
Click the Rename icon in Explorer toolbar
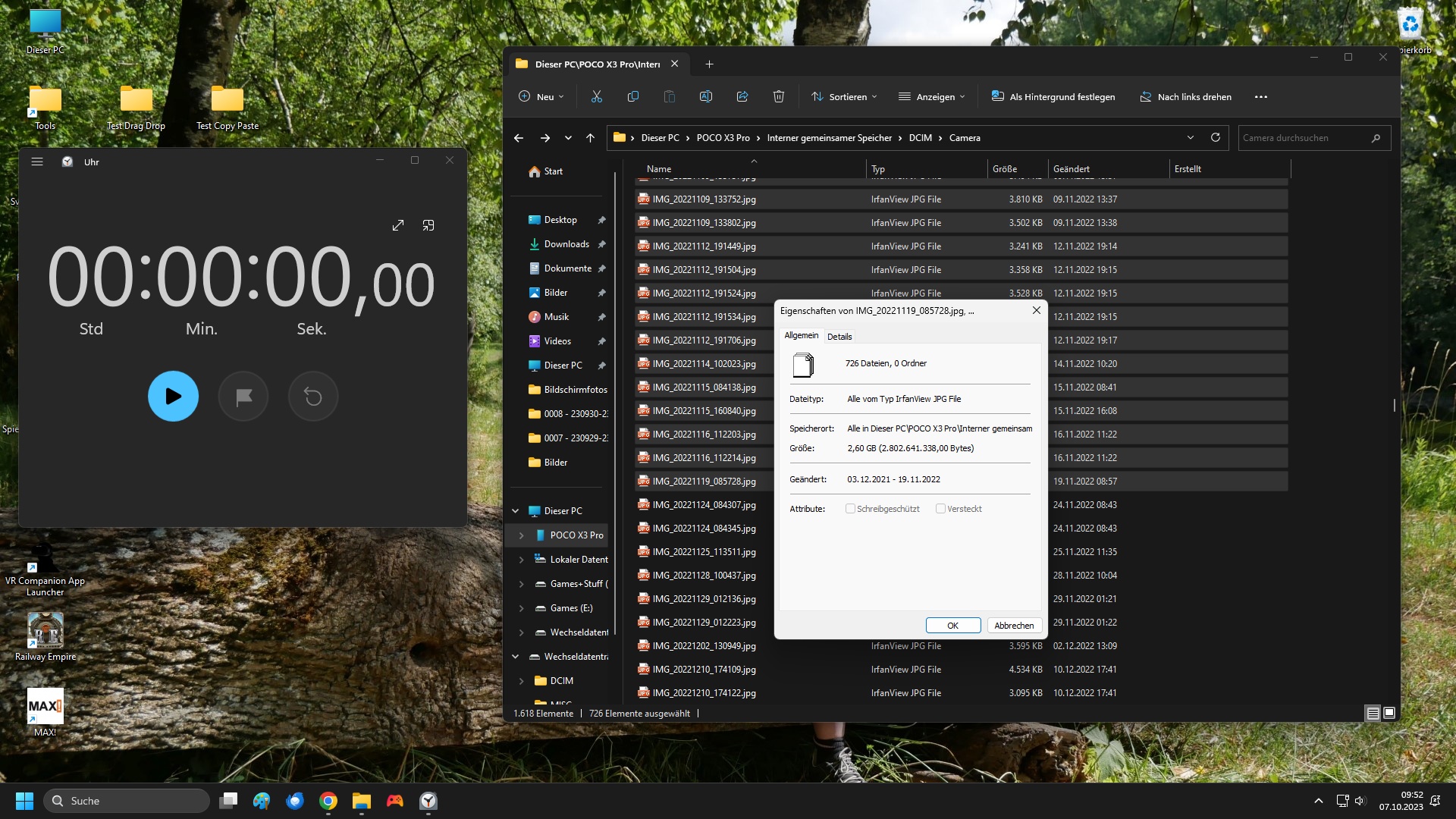[705, 96]
